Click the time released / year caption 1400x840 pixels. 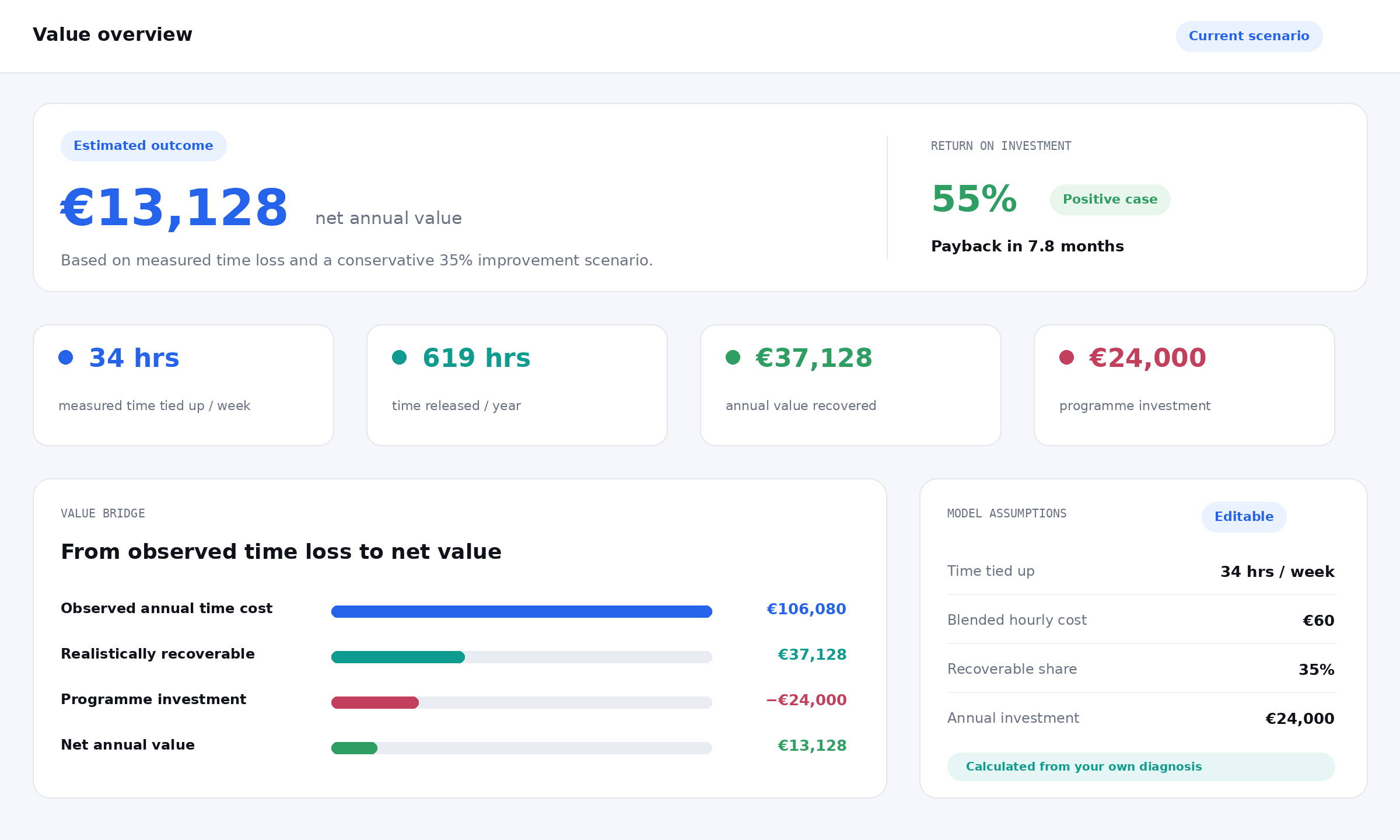[456, 405]
